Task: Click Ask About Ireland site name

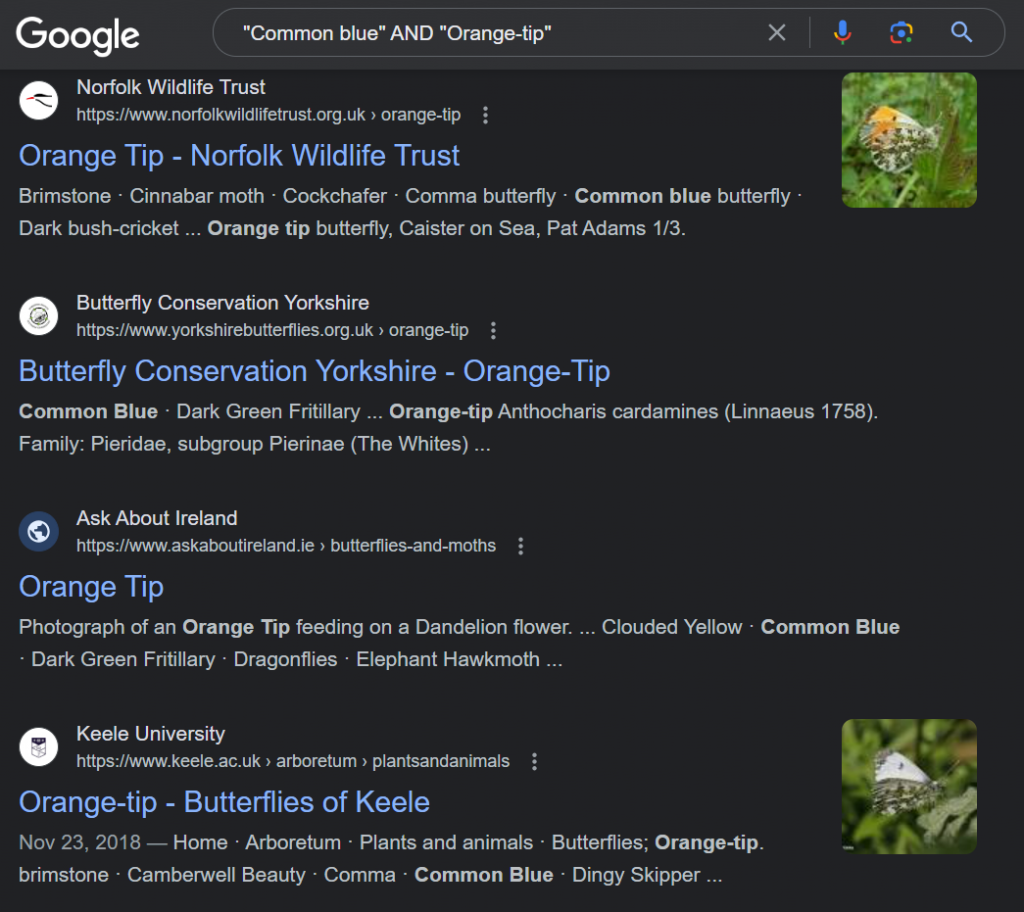Action: [157, 519]
